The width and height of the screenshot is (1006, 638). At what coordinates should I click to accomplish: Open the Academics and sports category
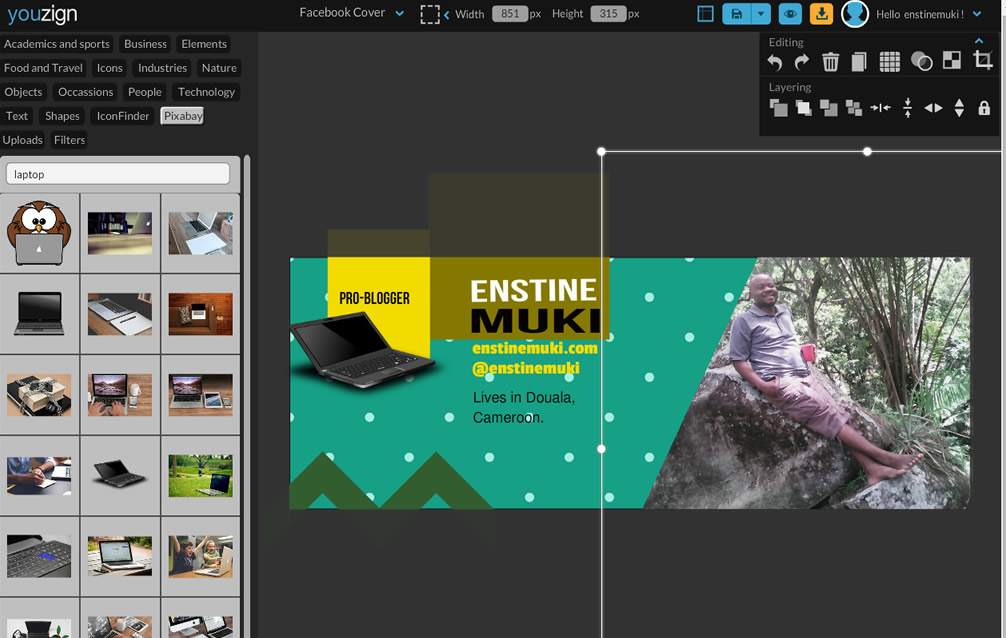point(56,44)
